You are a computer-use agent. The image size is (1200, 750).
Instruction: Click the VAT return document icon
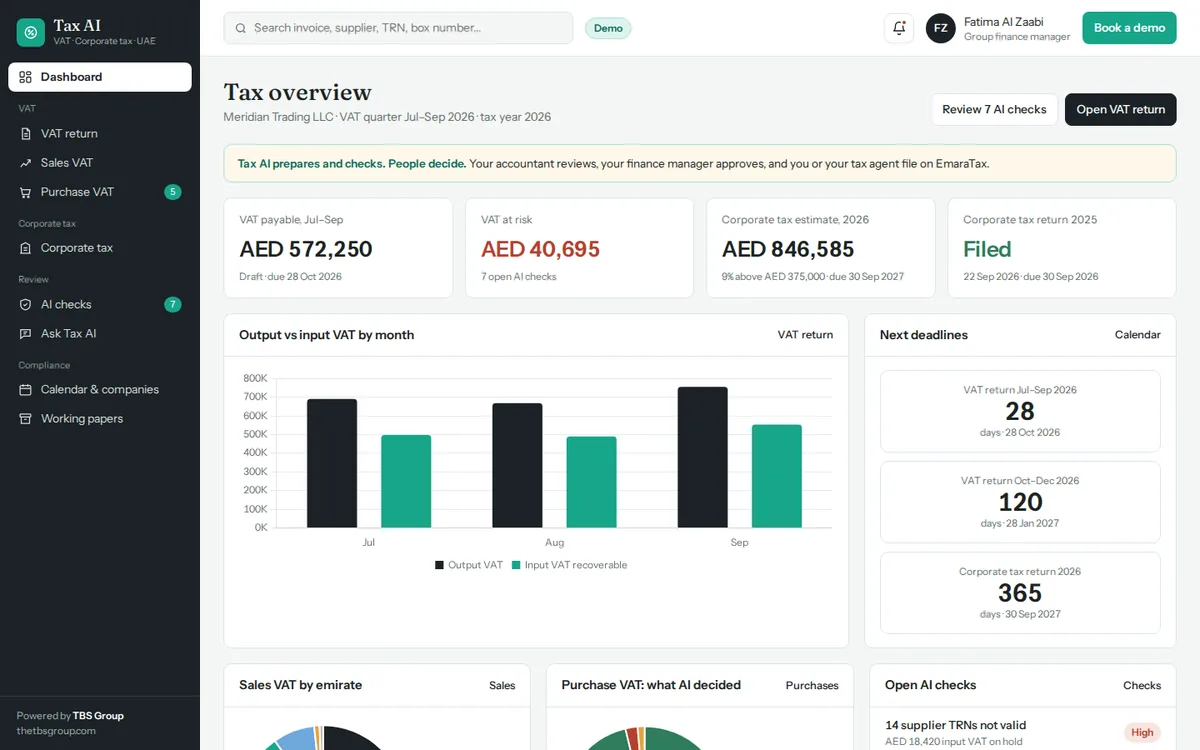point(26,133)
